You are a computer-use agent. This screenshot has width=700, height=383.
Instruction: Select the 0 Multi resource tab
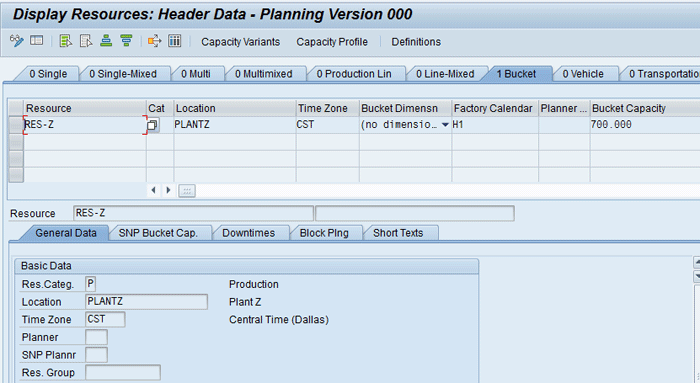point(196,74)
